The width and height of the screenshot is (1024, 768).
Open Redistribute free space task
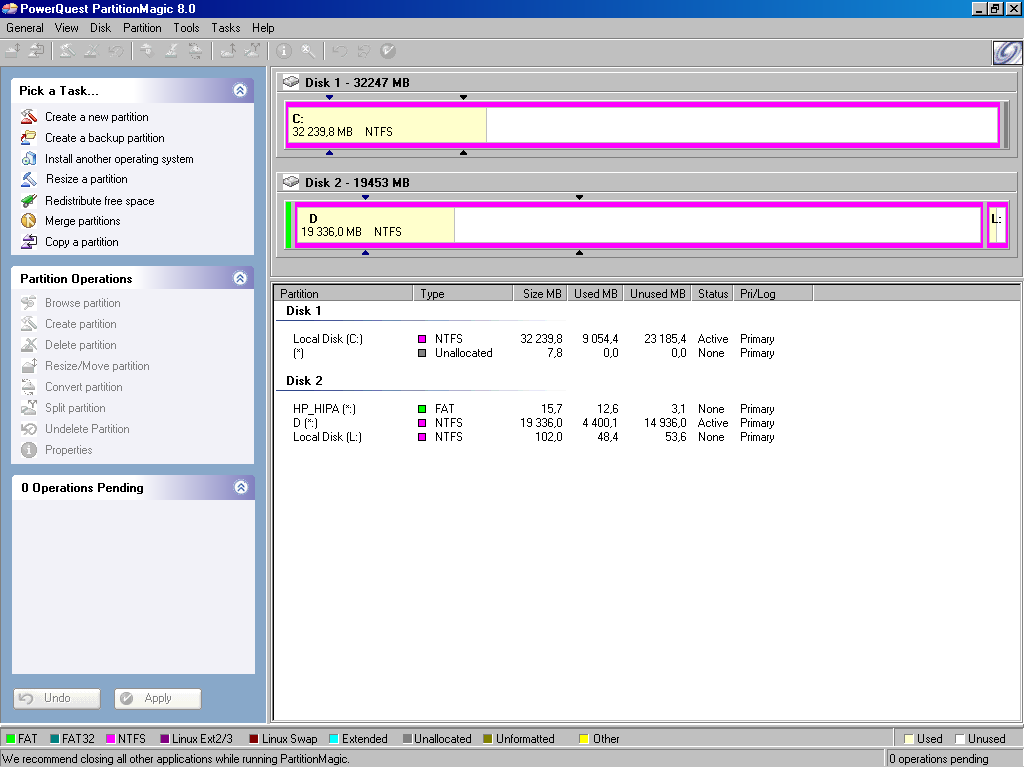point(99,200)
